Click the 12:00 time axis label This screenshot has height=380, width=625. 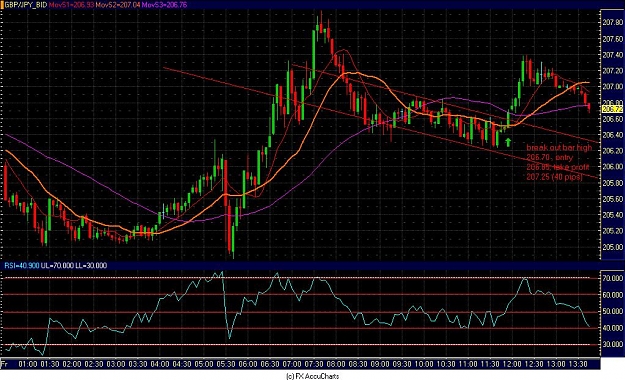(512, 364)
